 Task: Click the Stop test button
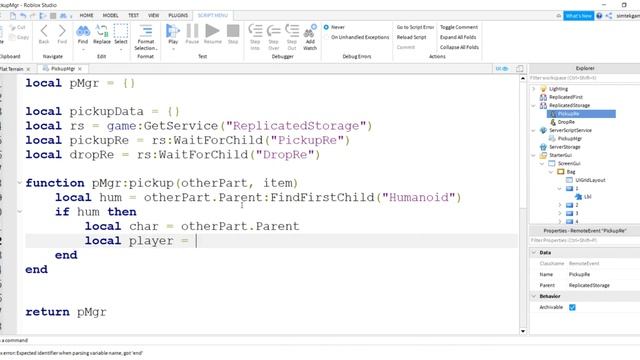(233, 31)
